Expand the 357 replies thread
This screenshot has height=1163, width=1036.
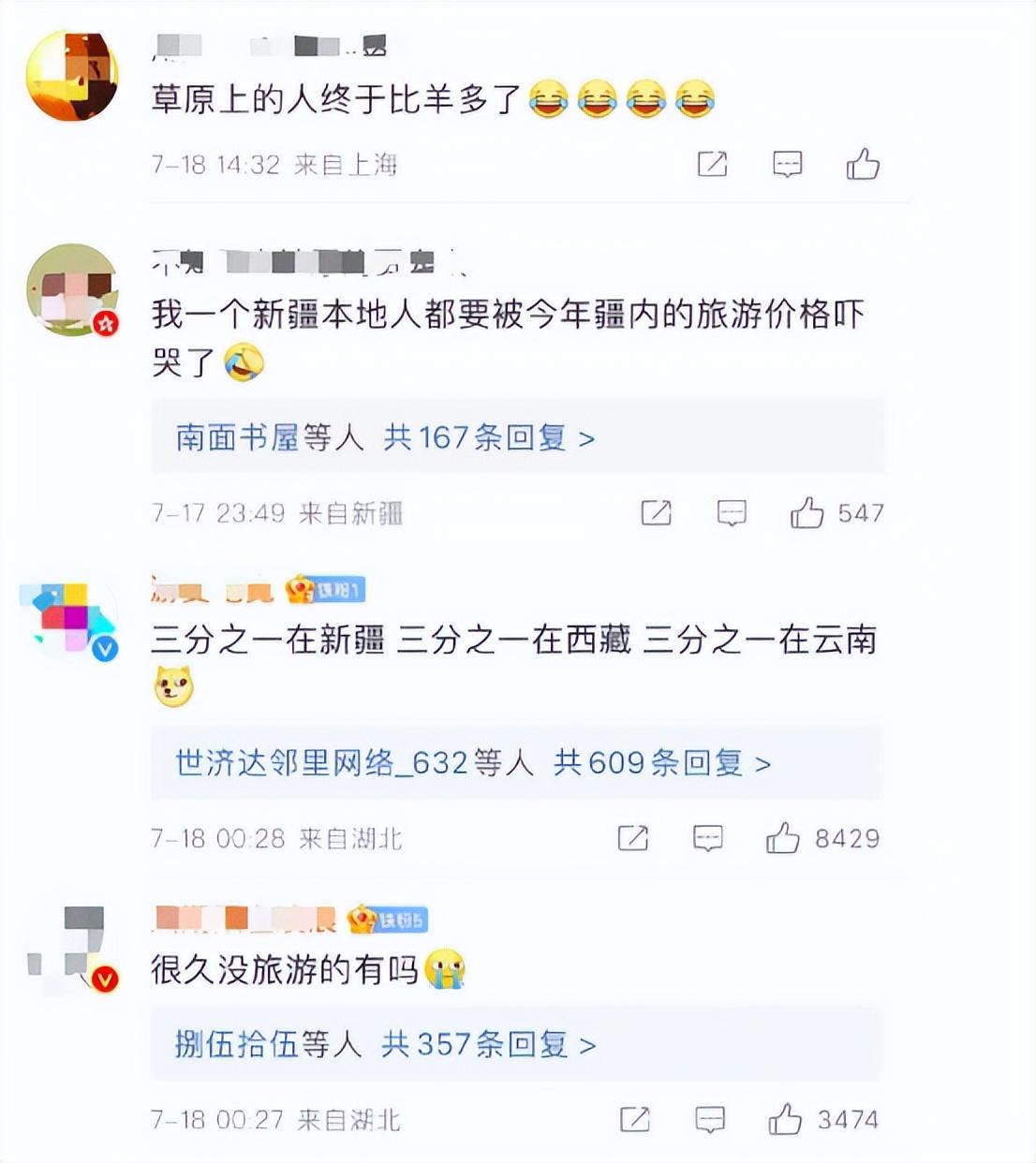click(489, 1043)
